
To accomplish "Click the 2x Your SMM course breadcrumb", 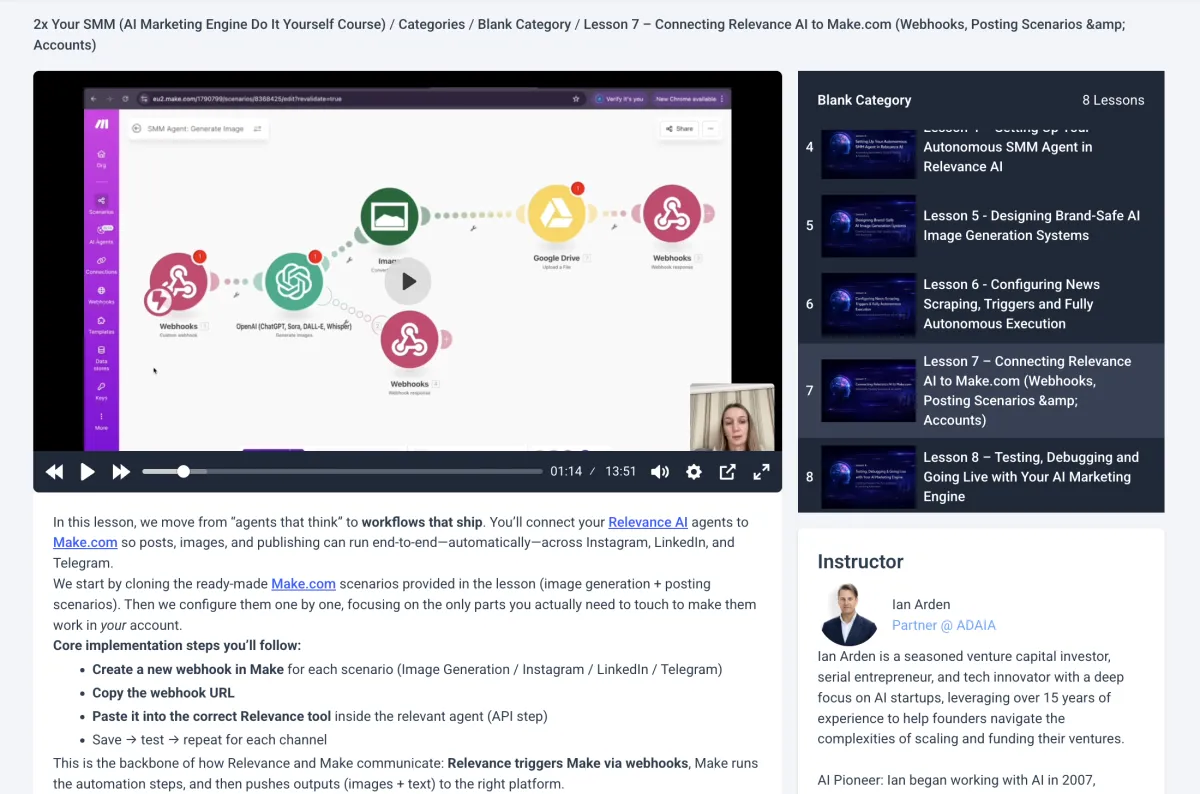I will tap(209, 24).
